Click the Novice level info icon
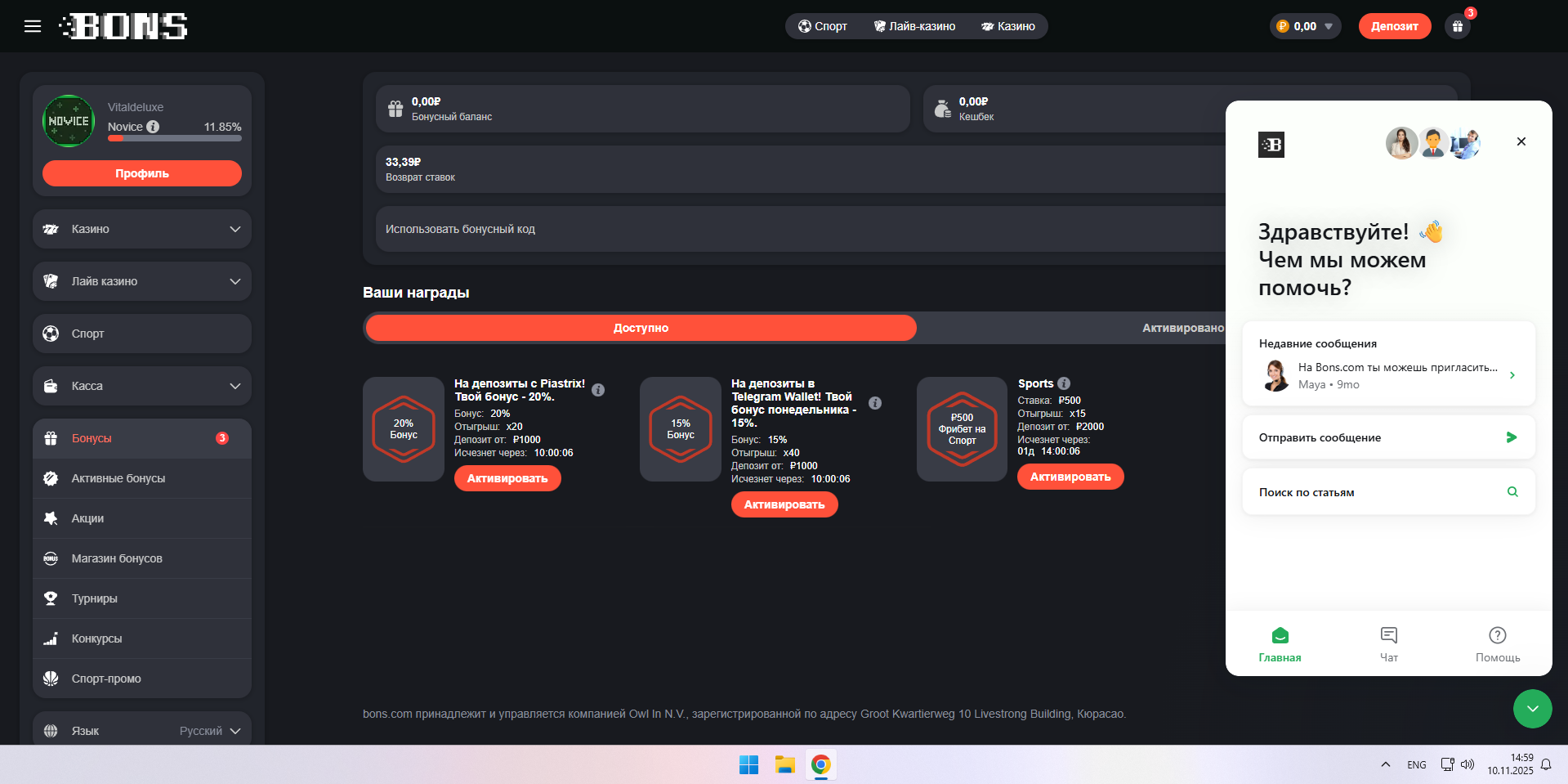 (x=153, y=127)
